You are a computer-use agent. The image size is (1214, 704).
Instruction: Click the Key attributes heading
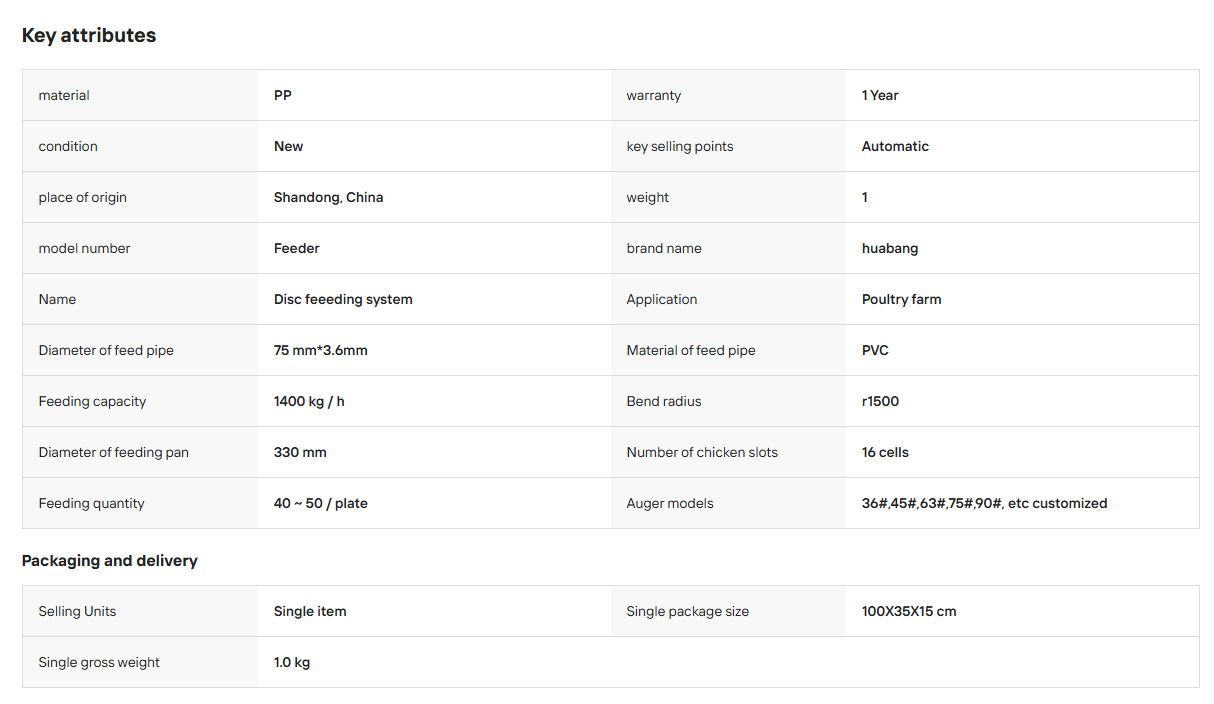pyautogui.click(x=89, y=35)
